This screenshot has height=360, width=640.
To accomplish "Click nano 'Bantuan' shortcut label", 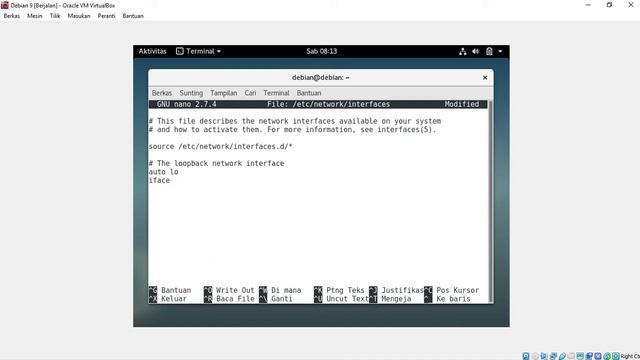I will [x=176, y=290].
